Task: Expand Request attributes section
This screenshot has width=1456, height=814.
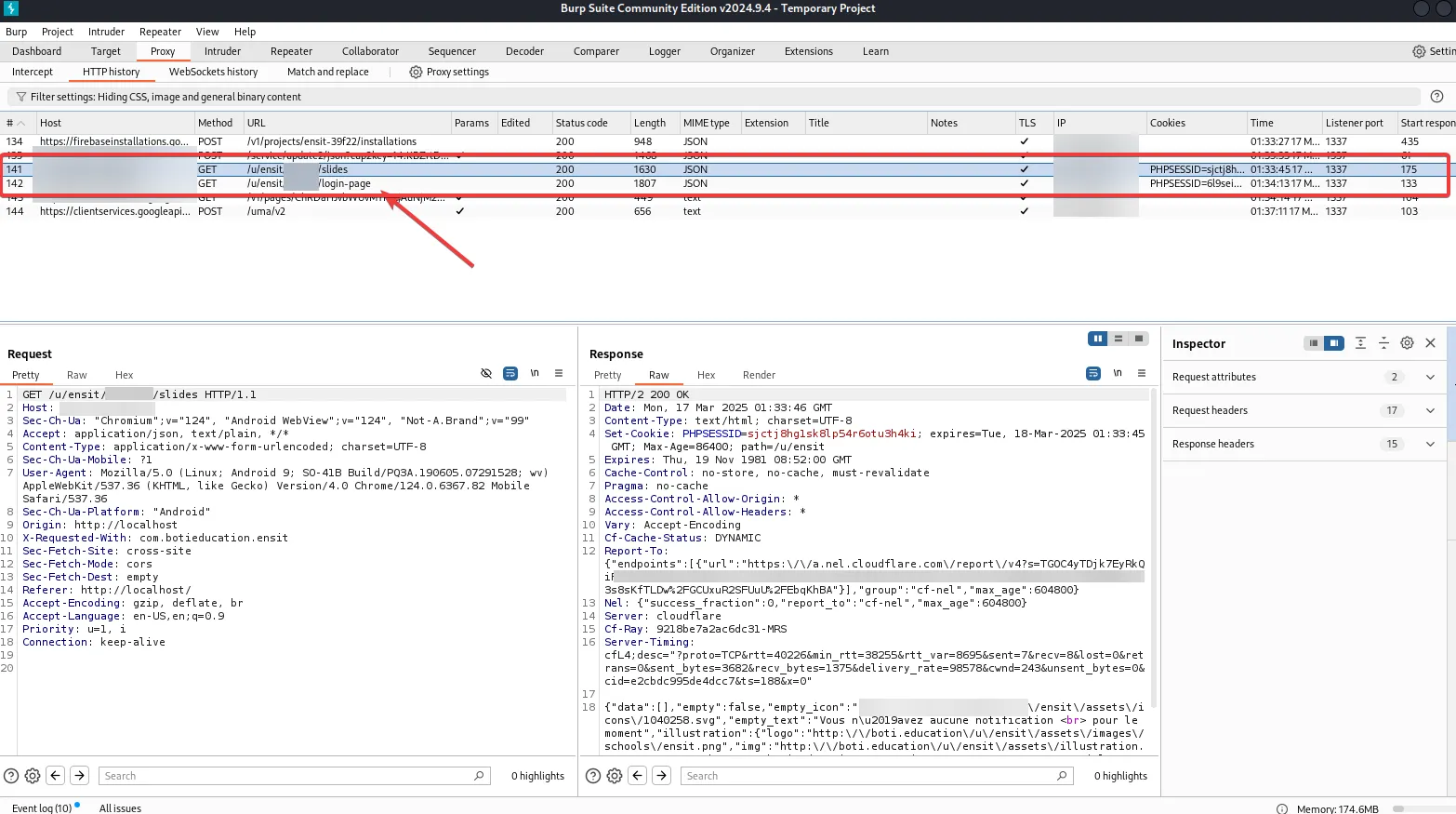Action: tap(1430, 377)
